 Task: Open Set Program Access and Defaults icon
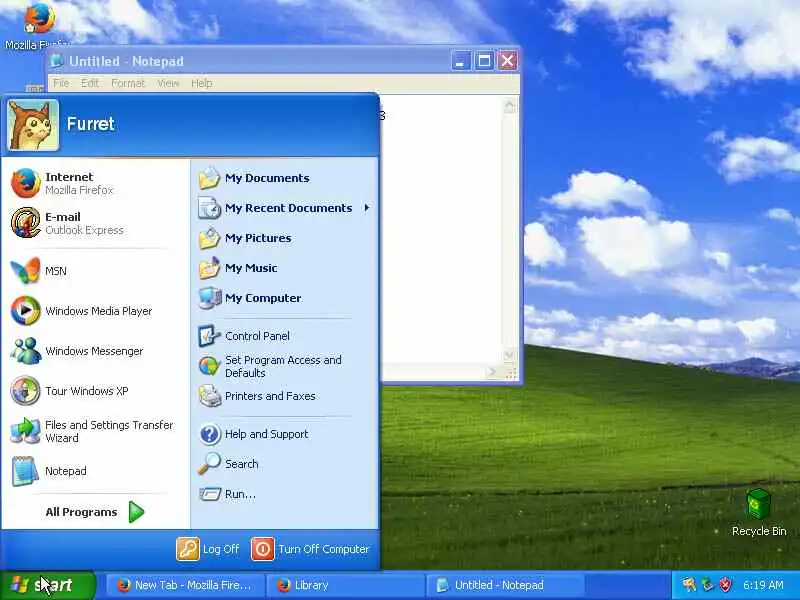tap(209, 366)
